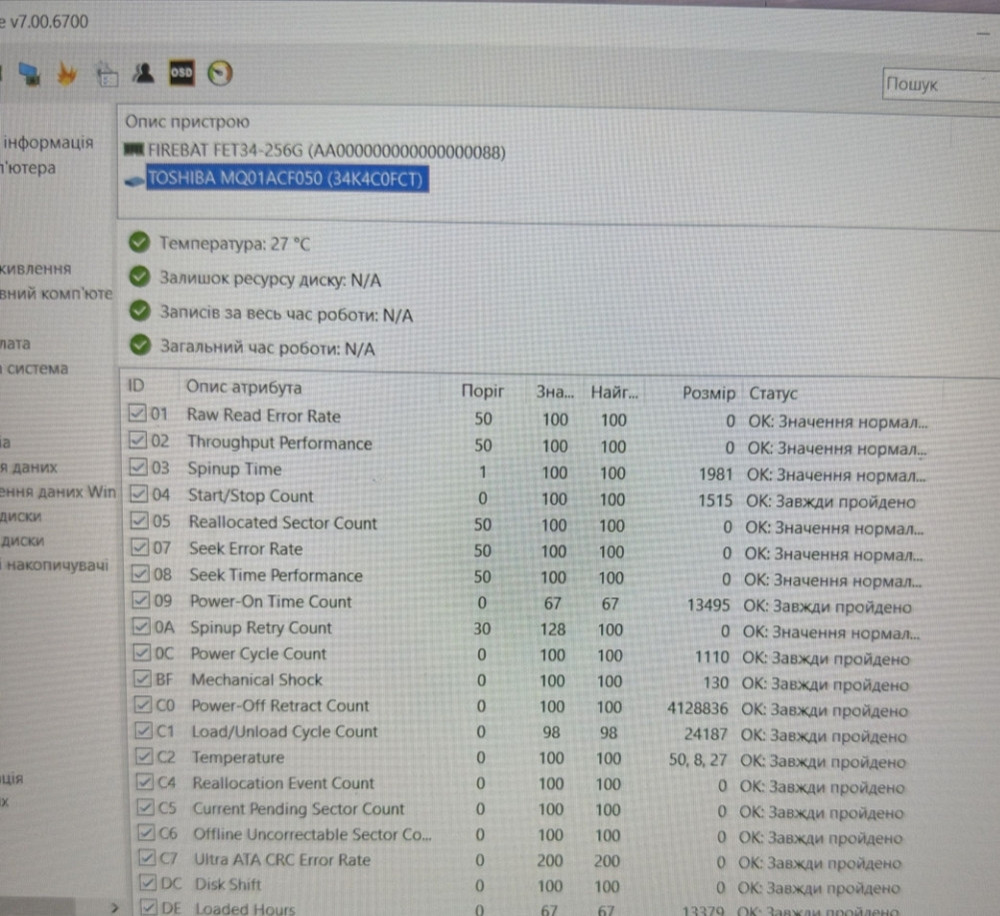Focus the Пошук search field
The width and height of the screenshot is (1000, 916).
point(938,85)
